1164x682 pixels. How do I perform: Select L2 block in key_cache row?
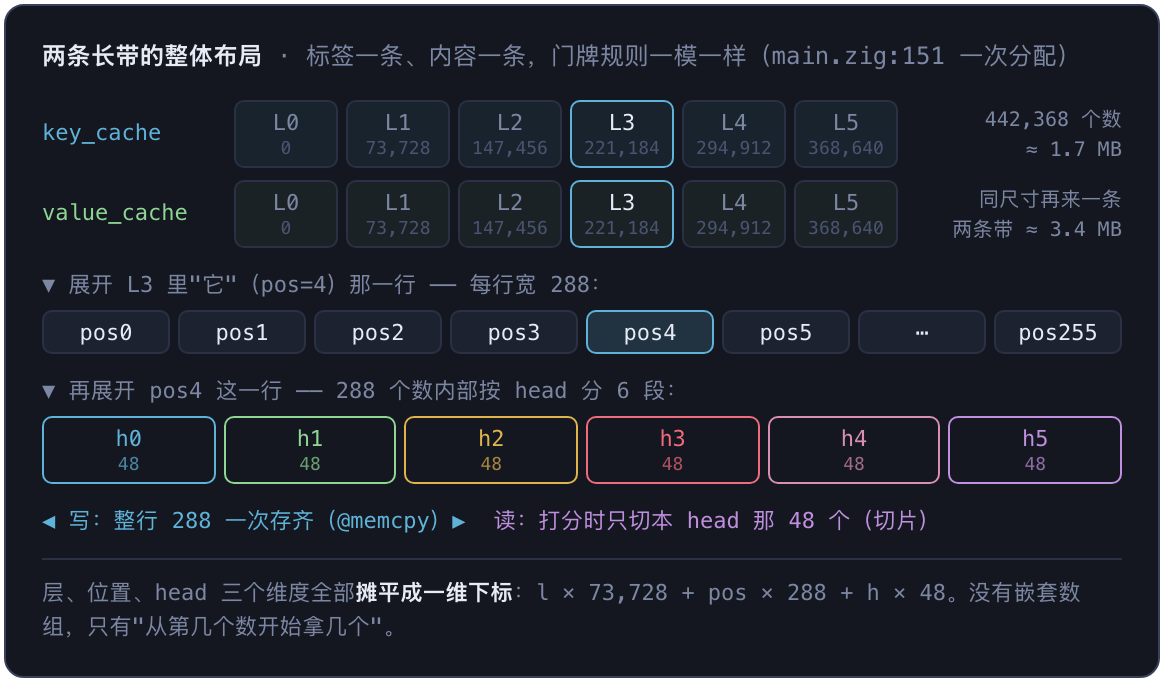coord(510,134)
